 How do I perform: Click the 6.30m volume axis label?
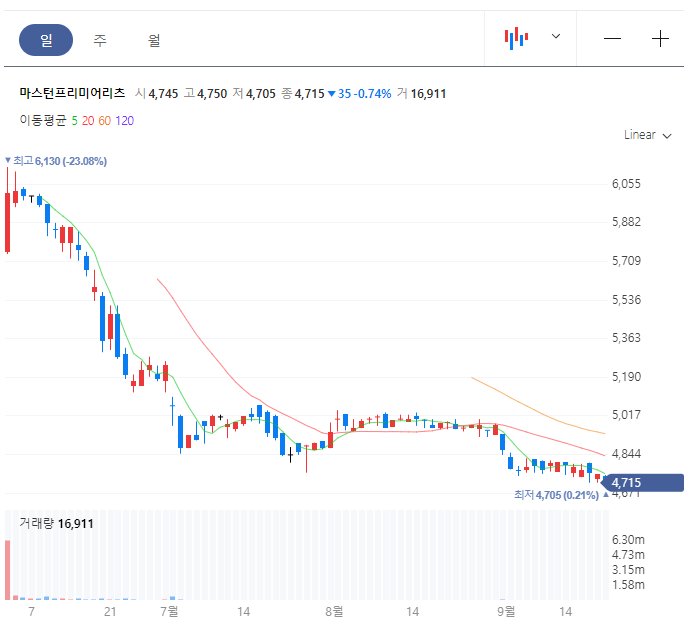(628, 539)
